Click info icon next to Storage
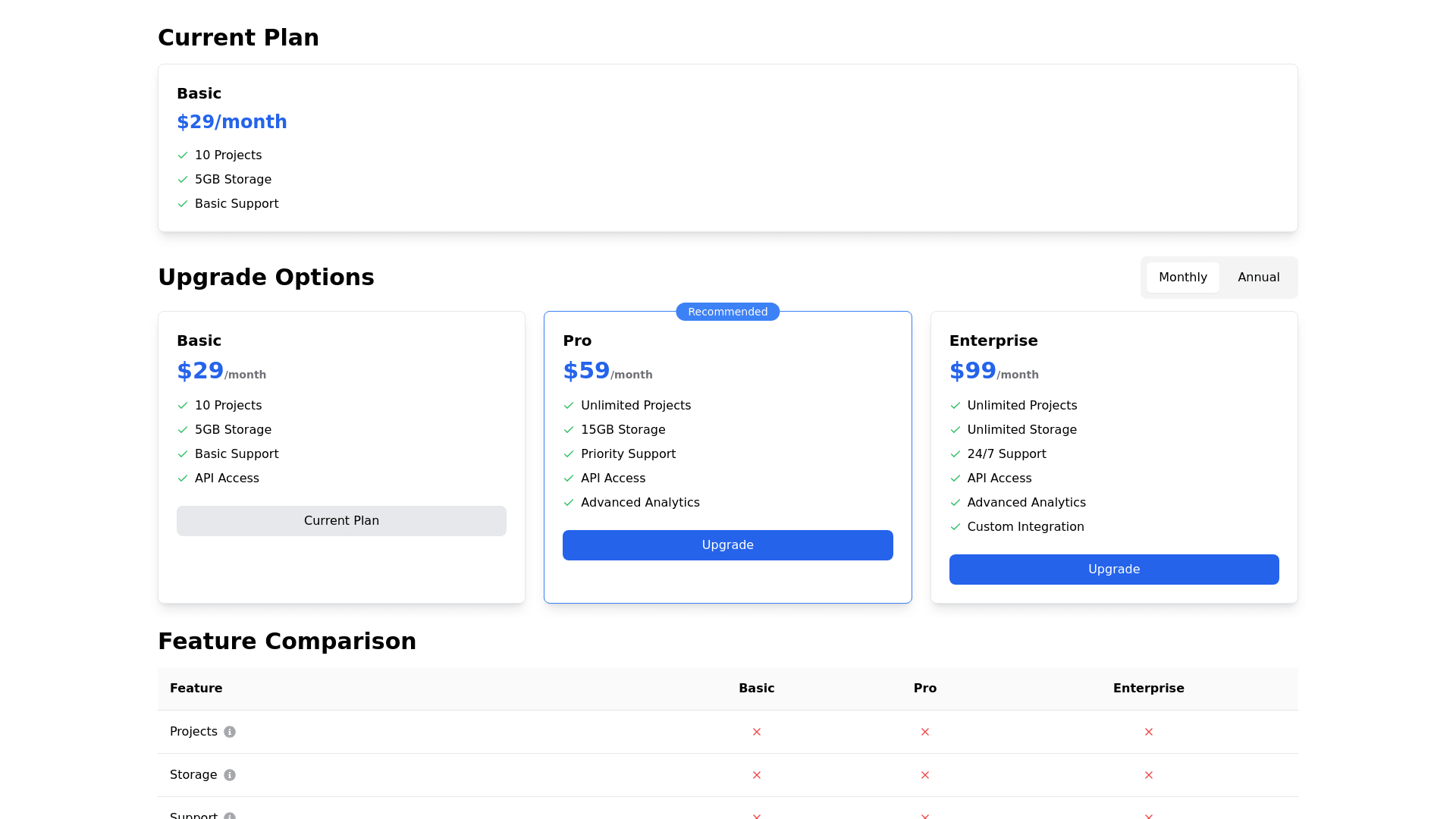The width and height of the screenshot is (1456, 819). (230, 775)
